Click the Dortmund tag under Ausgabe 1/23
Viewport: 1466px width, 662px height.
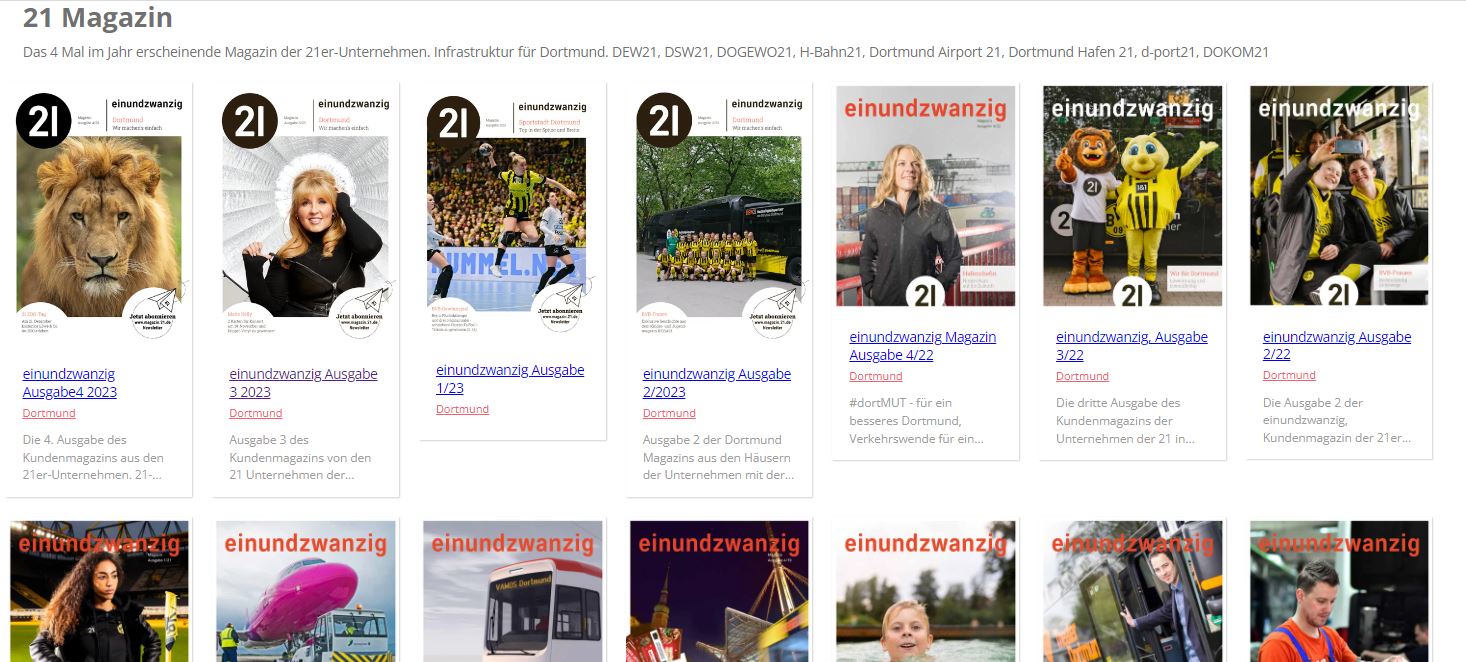point(462,409)
